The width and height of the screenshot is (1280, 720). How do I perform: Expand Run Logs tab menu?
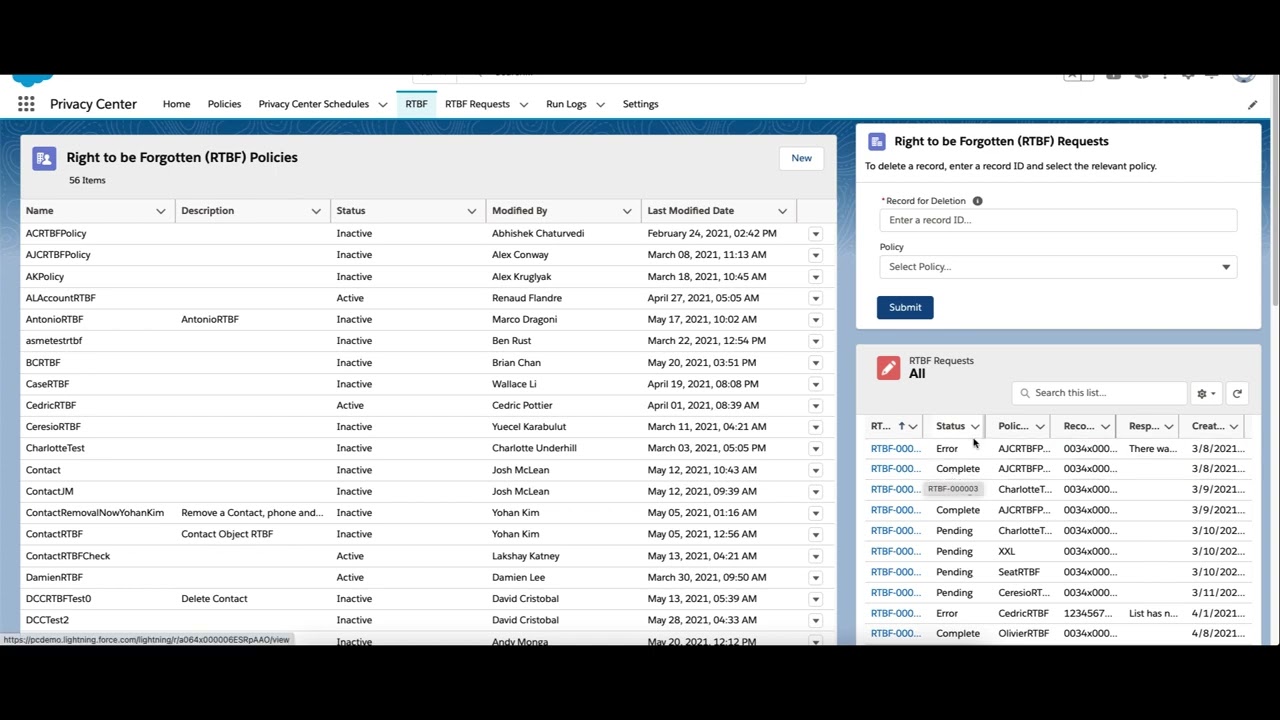(x=600, y=104)
